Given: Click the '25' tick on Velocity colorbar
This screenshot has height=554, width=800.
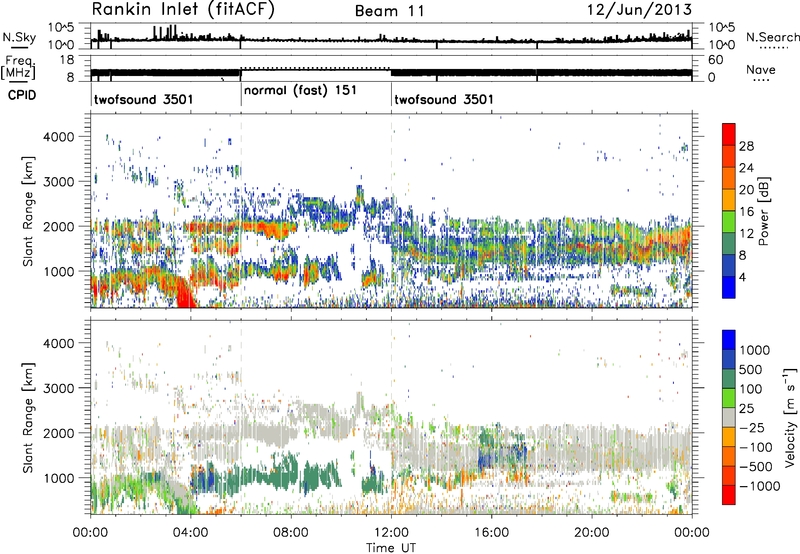Looking at the screenshot, I should pyautogui.click(x=746, y=409).
